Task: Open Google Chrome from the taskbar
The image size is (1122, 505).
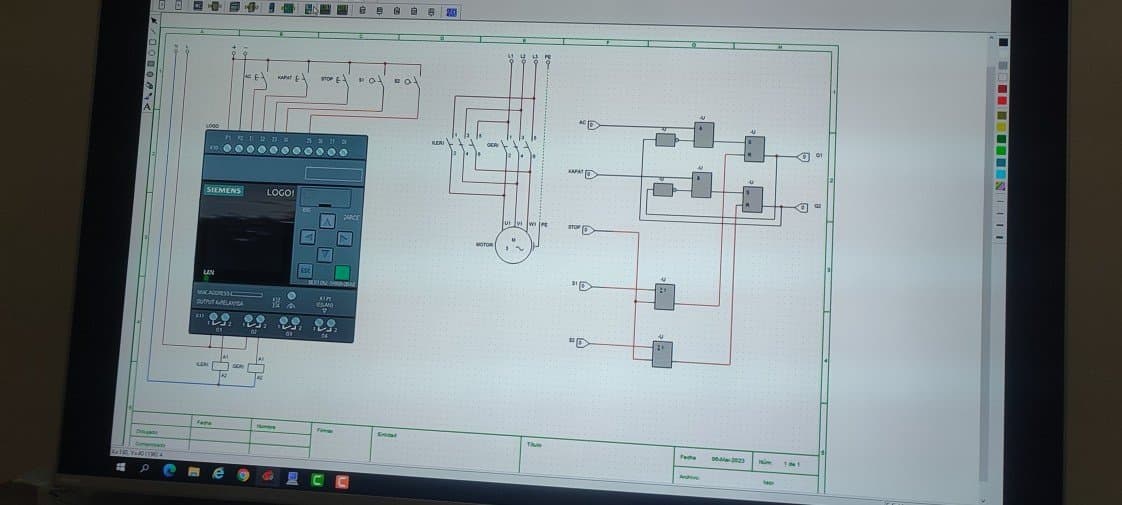Action: point(243,475)
